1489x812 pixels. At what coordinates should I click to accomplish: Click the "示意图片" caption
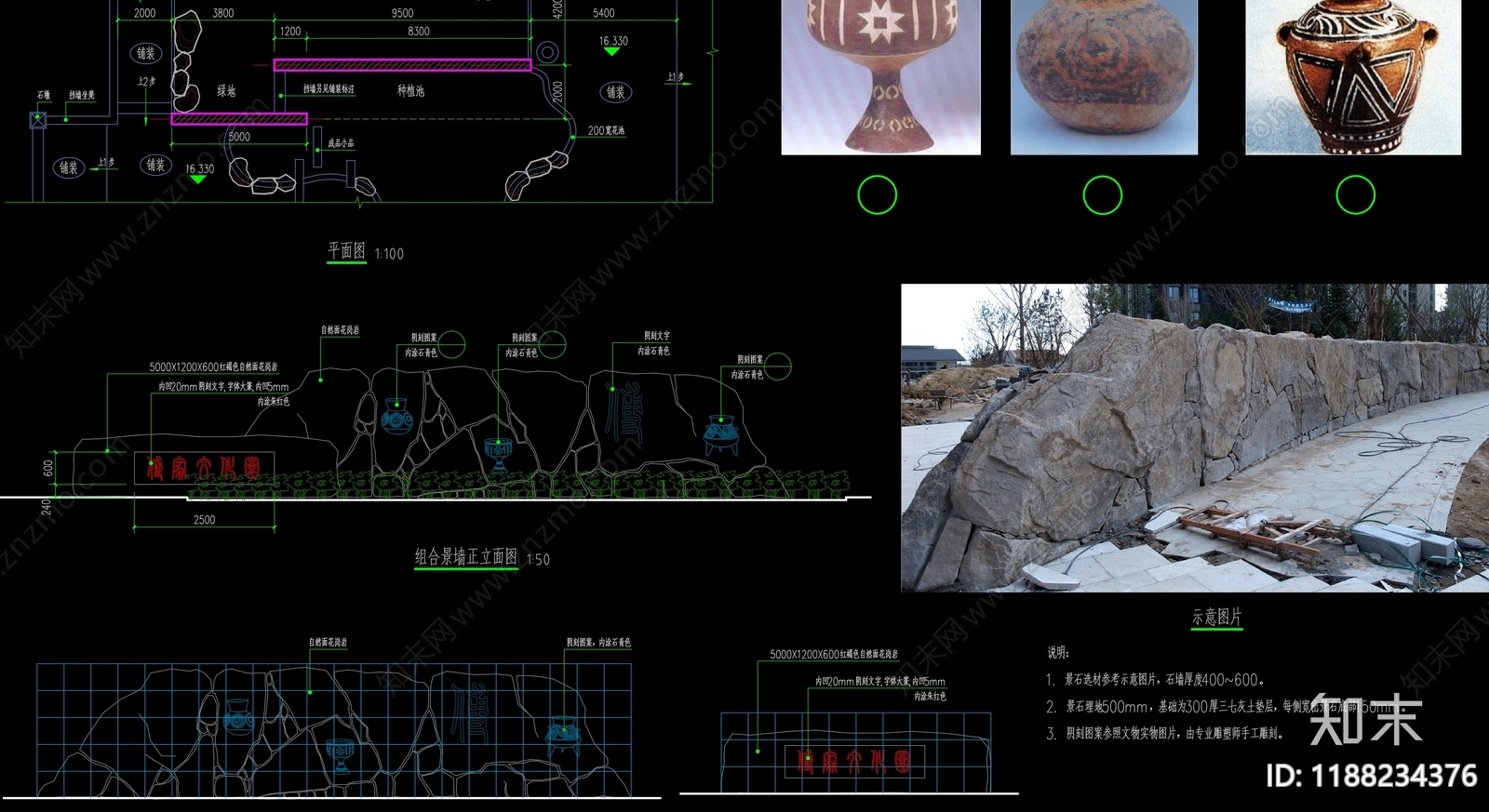click(x=1216, y=617)
